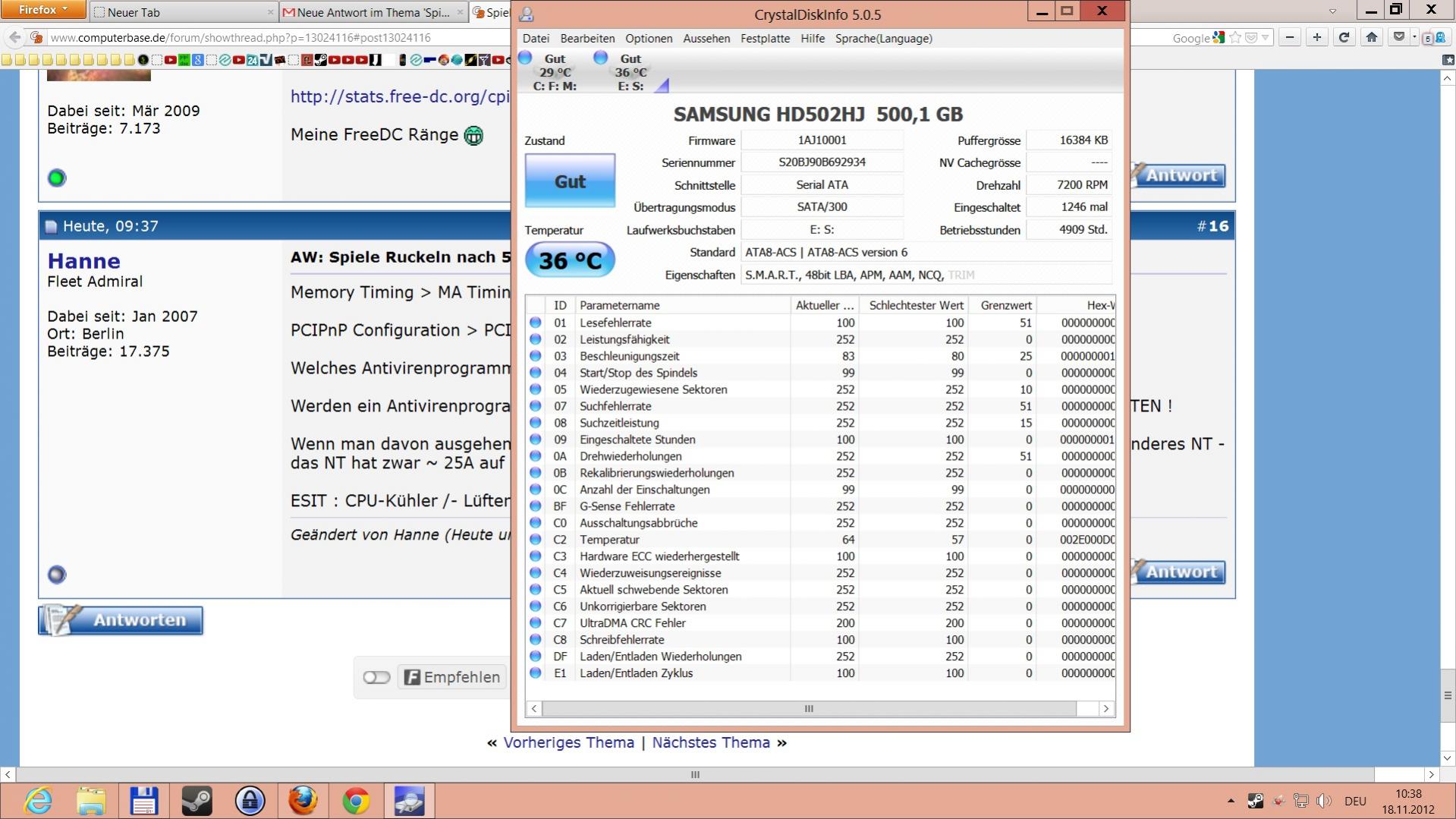Open Steam from the taskbar
Image resolution: width=1456 pixels, height=819 pixels.
(x=197, y=801)
